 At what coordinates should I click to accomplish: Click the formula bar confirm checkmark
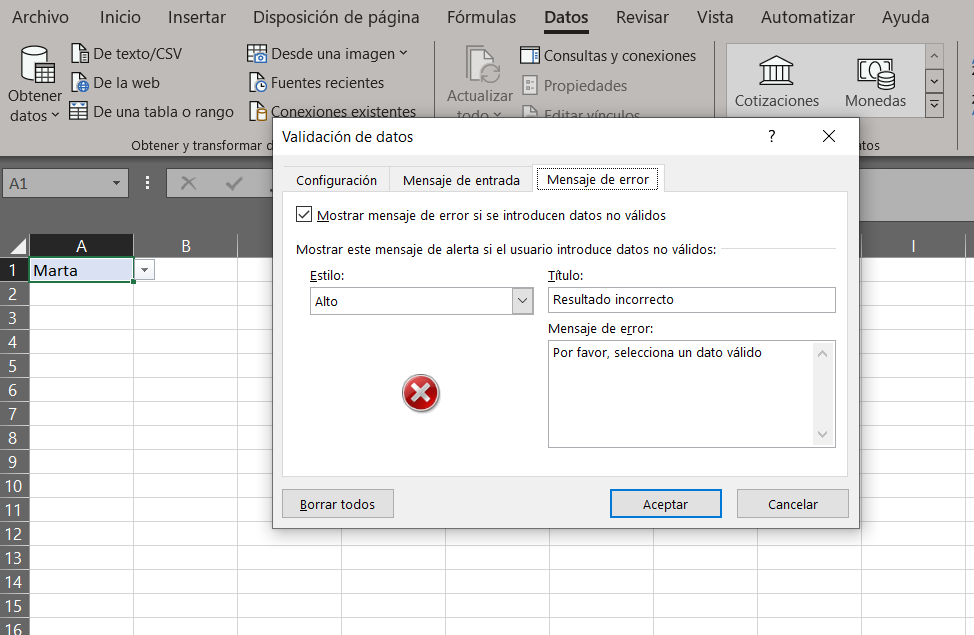234,183
